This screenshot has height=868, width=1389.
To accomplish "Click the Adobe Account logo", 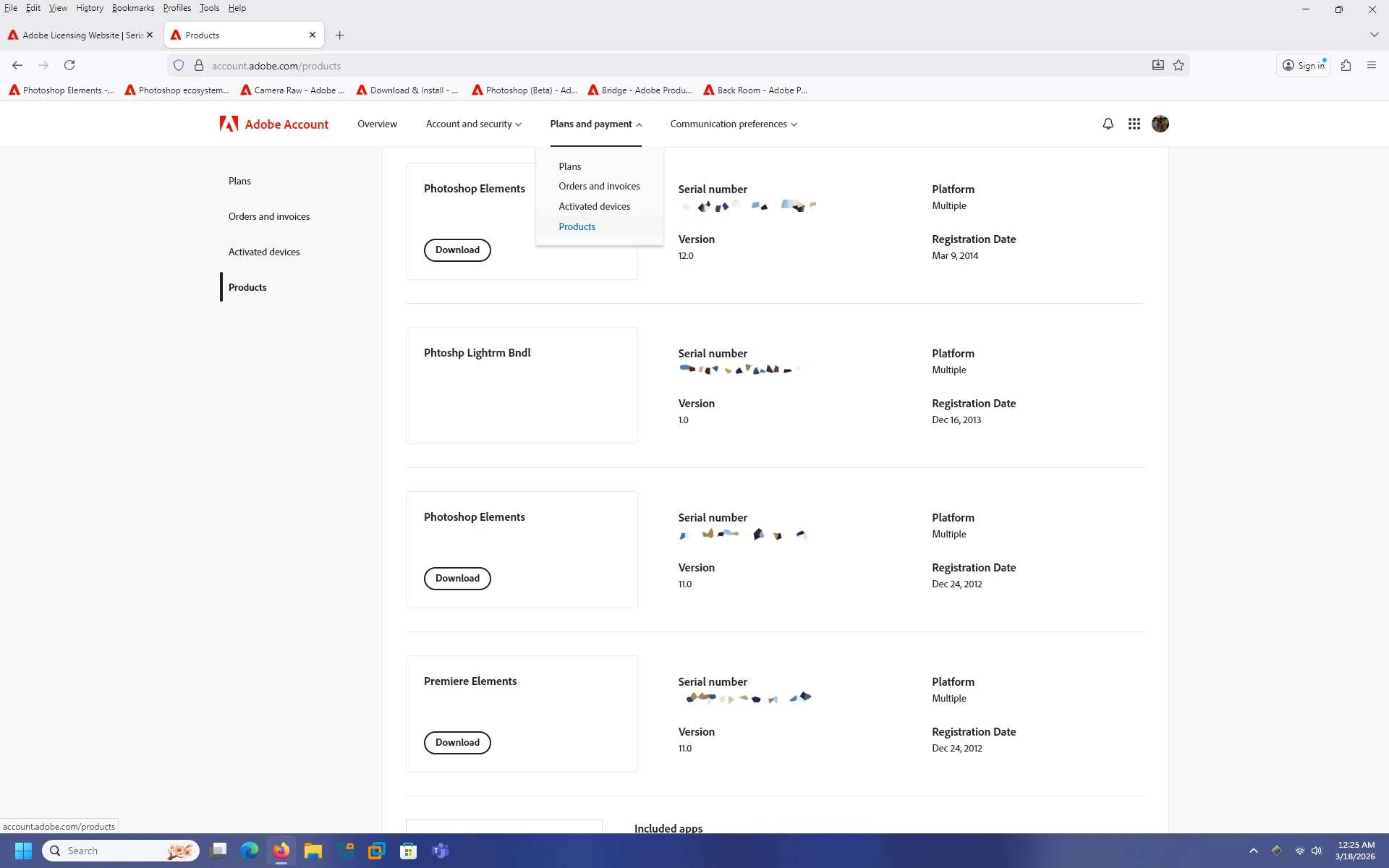I will click(274, 124).
